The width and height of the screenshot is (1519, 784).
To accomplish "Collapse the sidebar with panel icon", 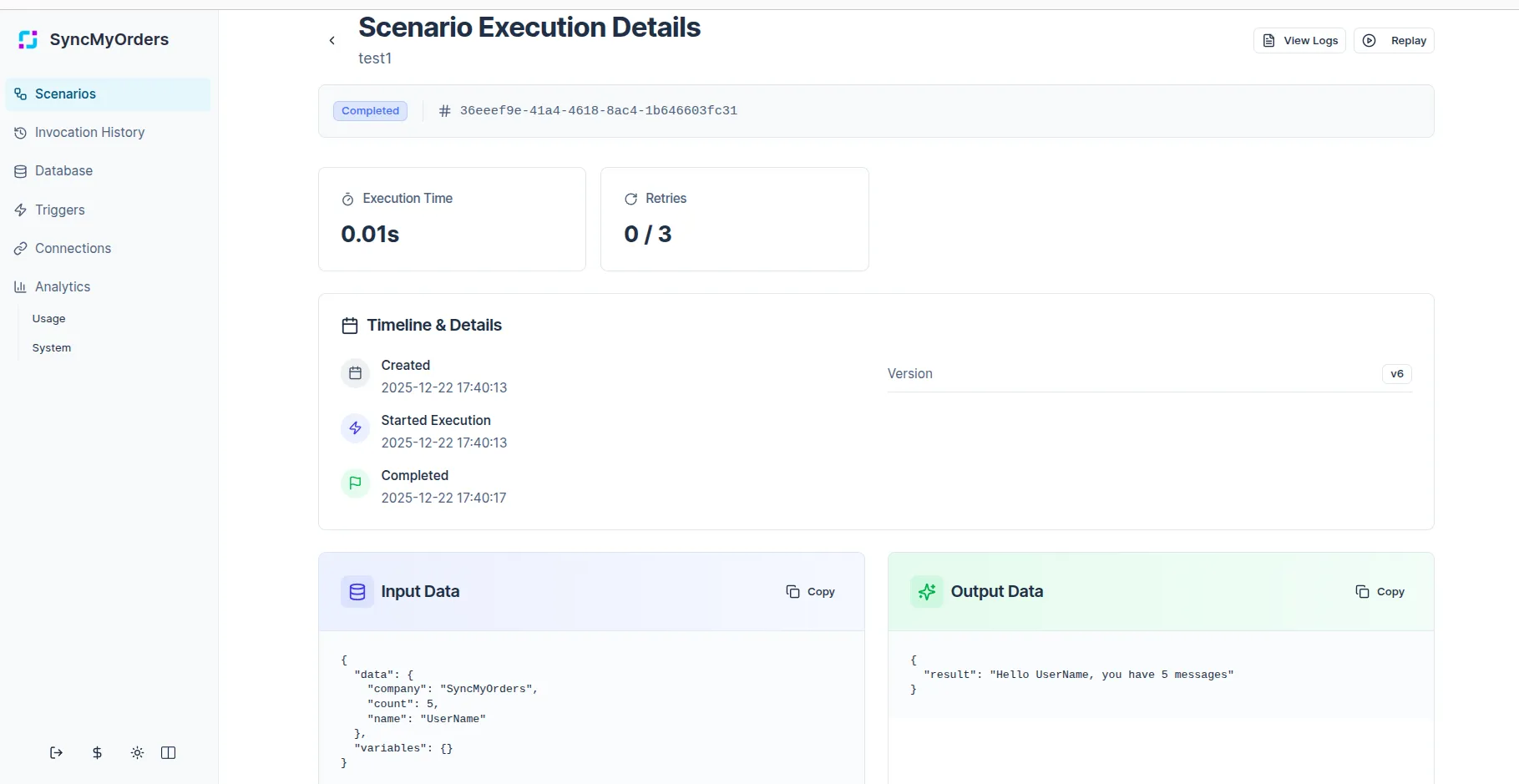I will [x=168, y=753].
